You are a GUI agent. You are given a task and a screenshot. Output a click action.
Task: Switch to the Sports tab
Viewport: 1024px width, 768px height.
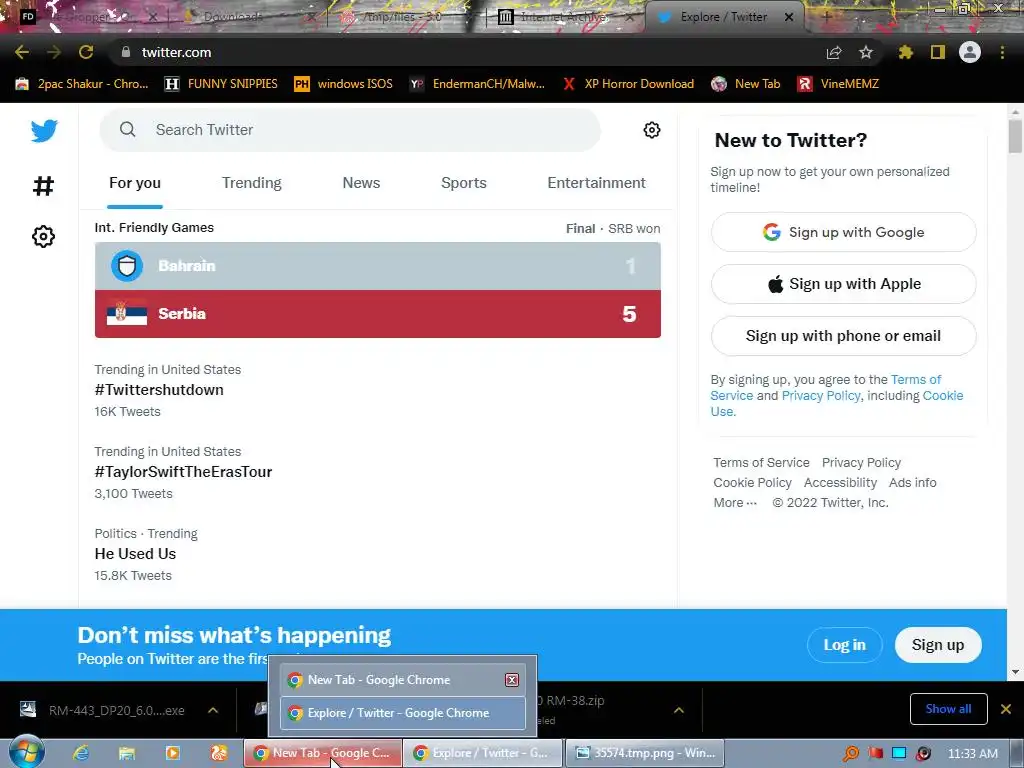(464, 183)
